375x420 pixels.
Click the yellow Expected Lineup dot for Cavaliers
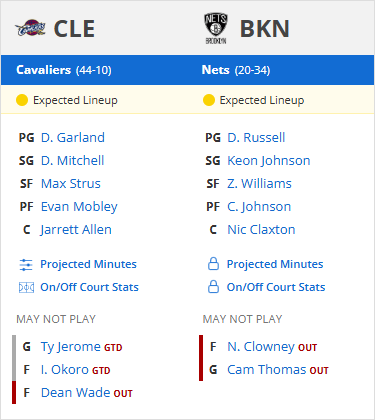click(x=22, y=100)
